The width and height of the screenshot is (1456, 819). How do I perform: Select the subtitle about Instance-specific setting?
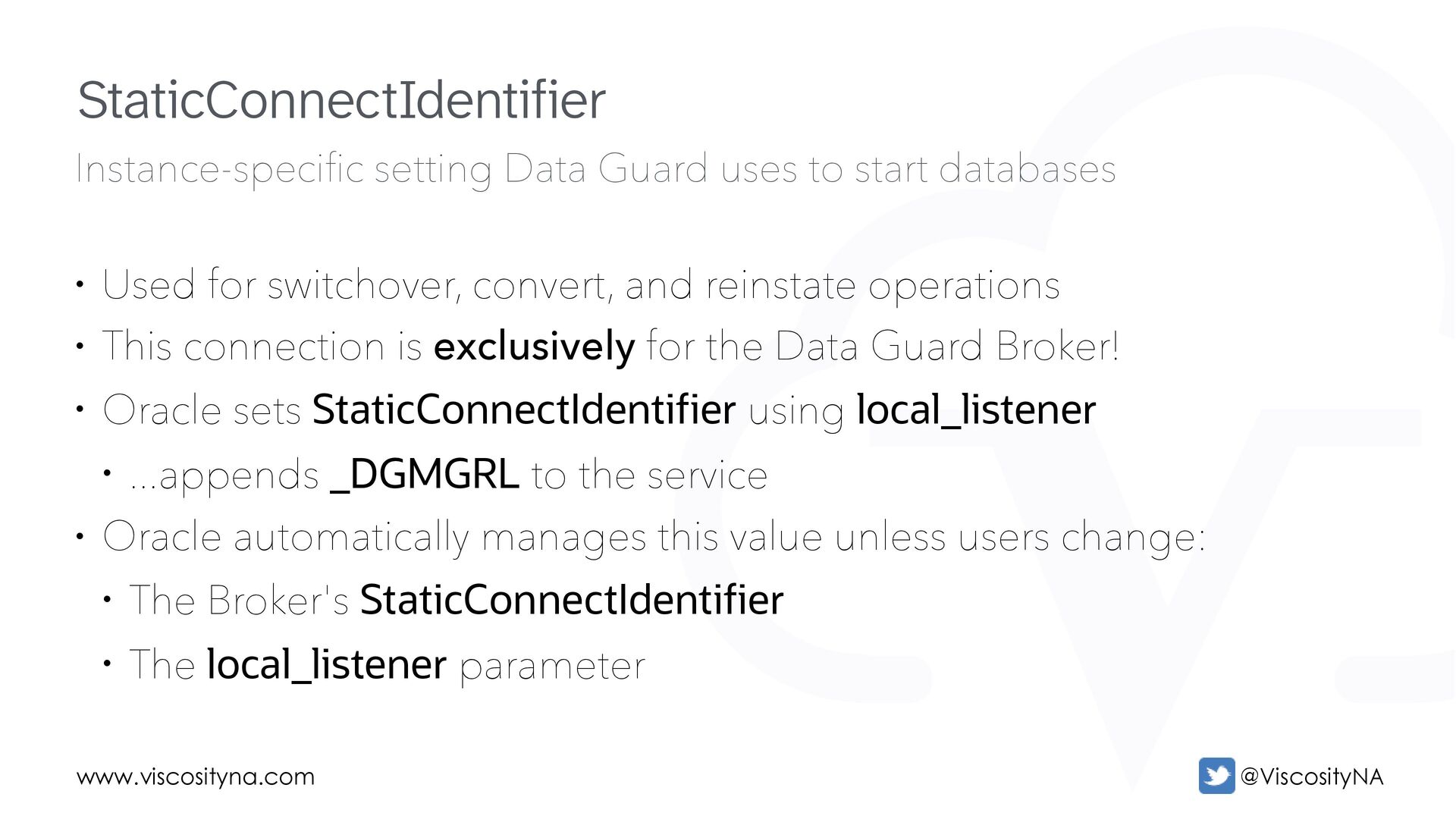(595, 168)
